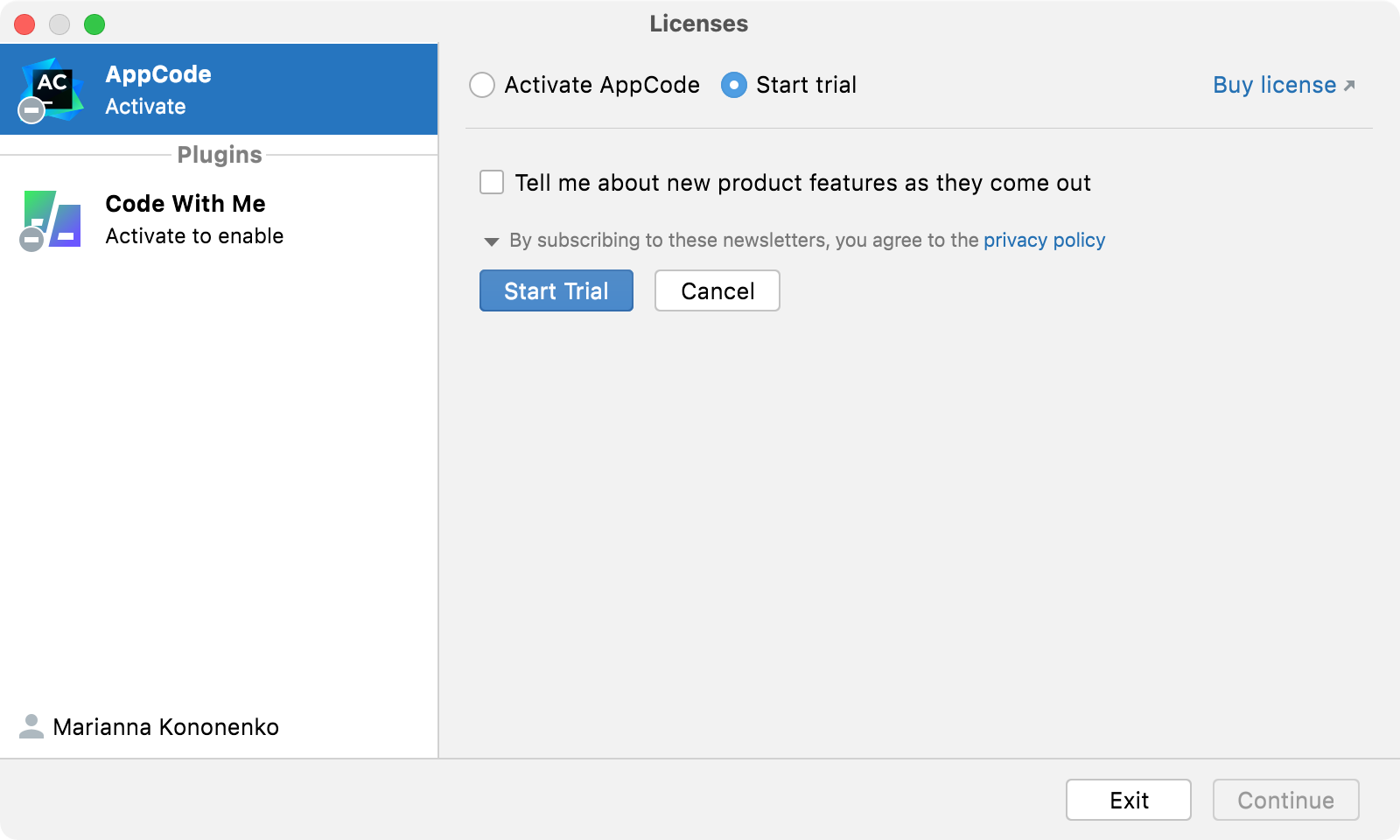1400x840 pixels.
Task: Collapse the newsletter subscription disclosure triangle
Action: coord(493,240)
